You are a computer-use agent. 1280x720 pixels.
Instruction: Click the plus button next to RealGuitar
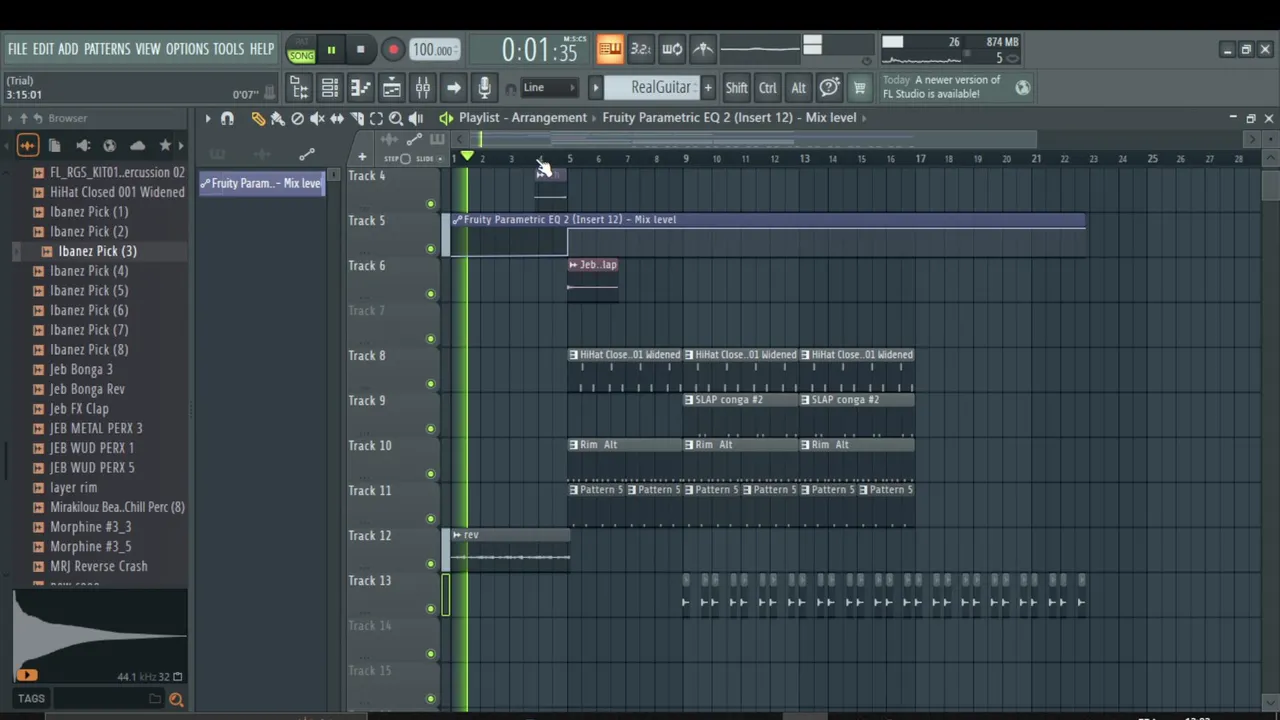(x=708, y=88)
